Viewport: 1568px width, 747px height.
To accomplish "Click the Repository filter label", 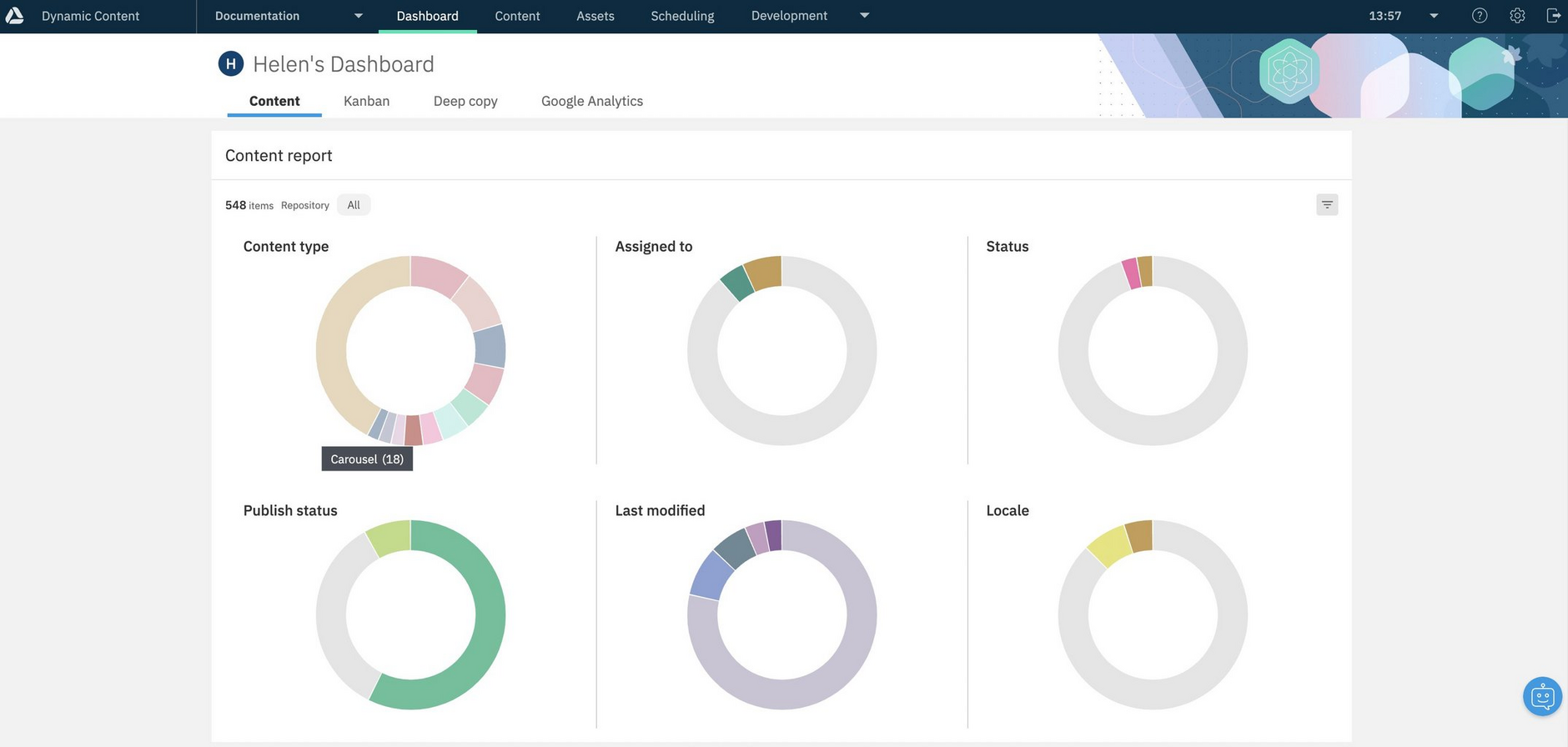I will [x=305, y=205].
